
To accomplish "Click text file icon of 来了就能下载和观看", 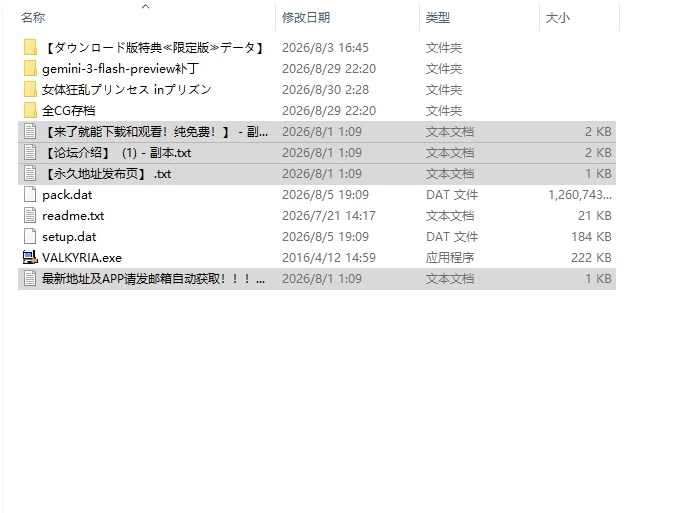I will (x=30, y=131).
